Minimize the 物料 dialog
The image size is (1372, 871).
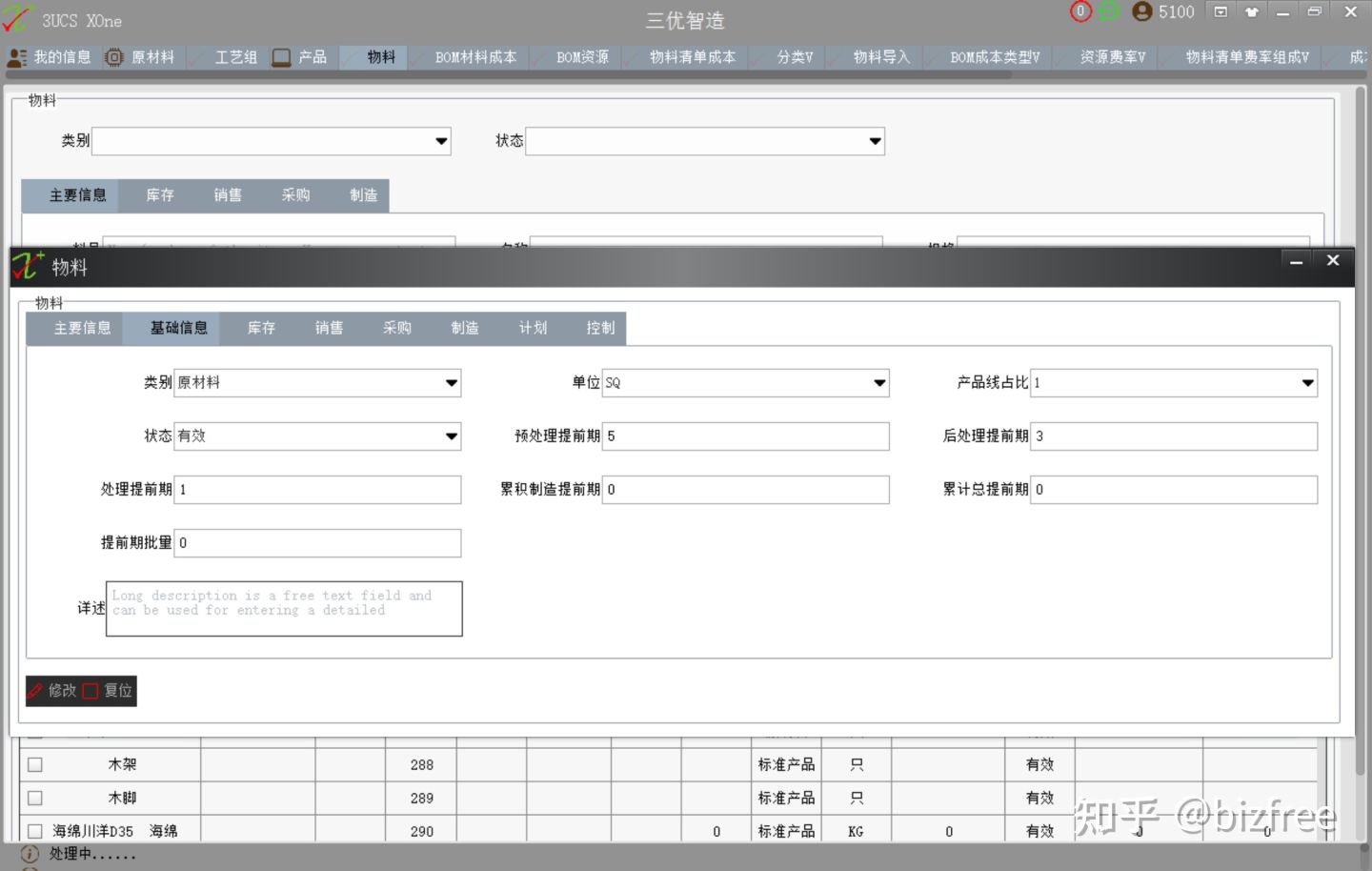tap(1297, 261)
